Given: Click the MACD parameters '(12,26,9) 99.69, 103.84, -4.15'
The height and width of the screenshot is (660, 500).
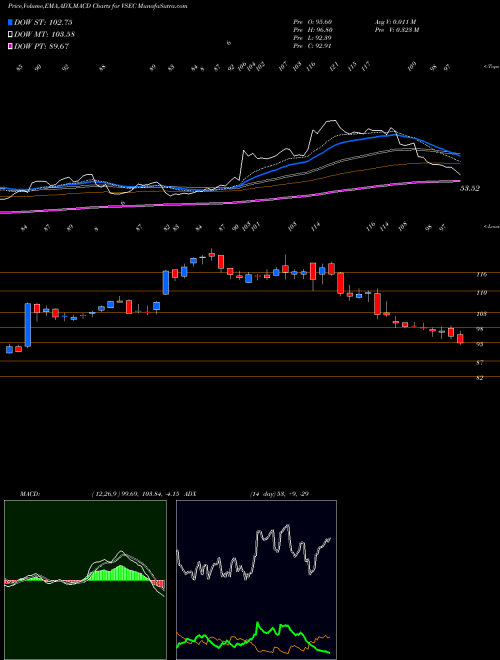Looking at the screenshot, I should [136, 494].
